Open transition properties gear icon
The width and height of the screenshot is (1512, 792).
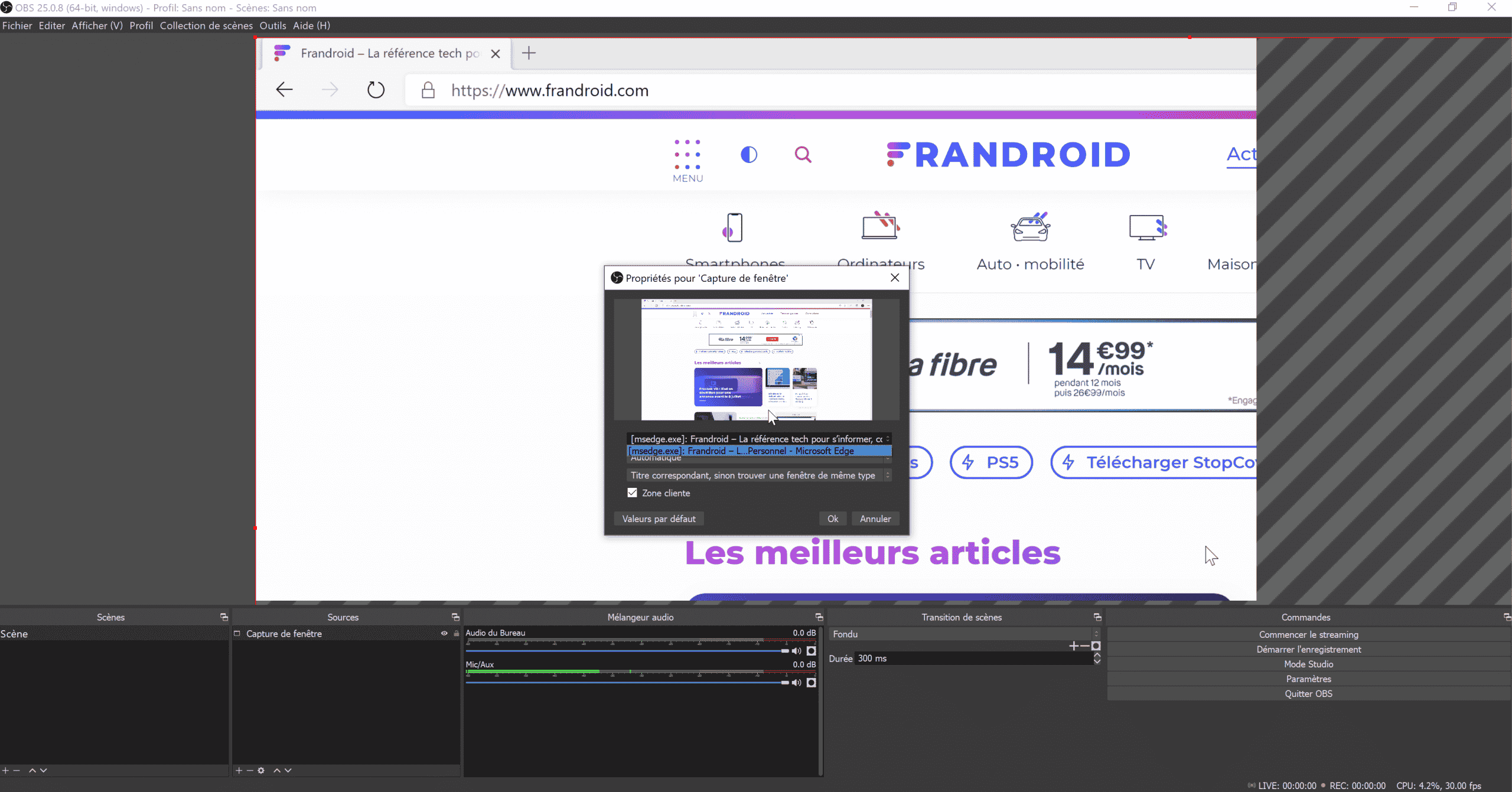click(x=1096, y=646)
